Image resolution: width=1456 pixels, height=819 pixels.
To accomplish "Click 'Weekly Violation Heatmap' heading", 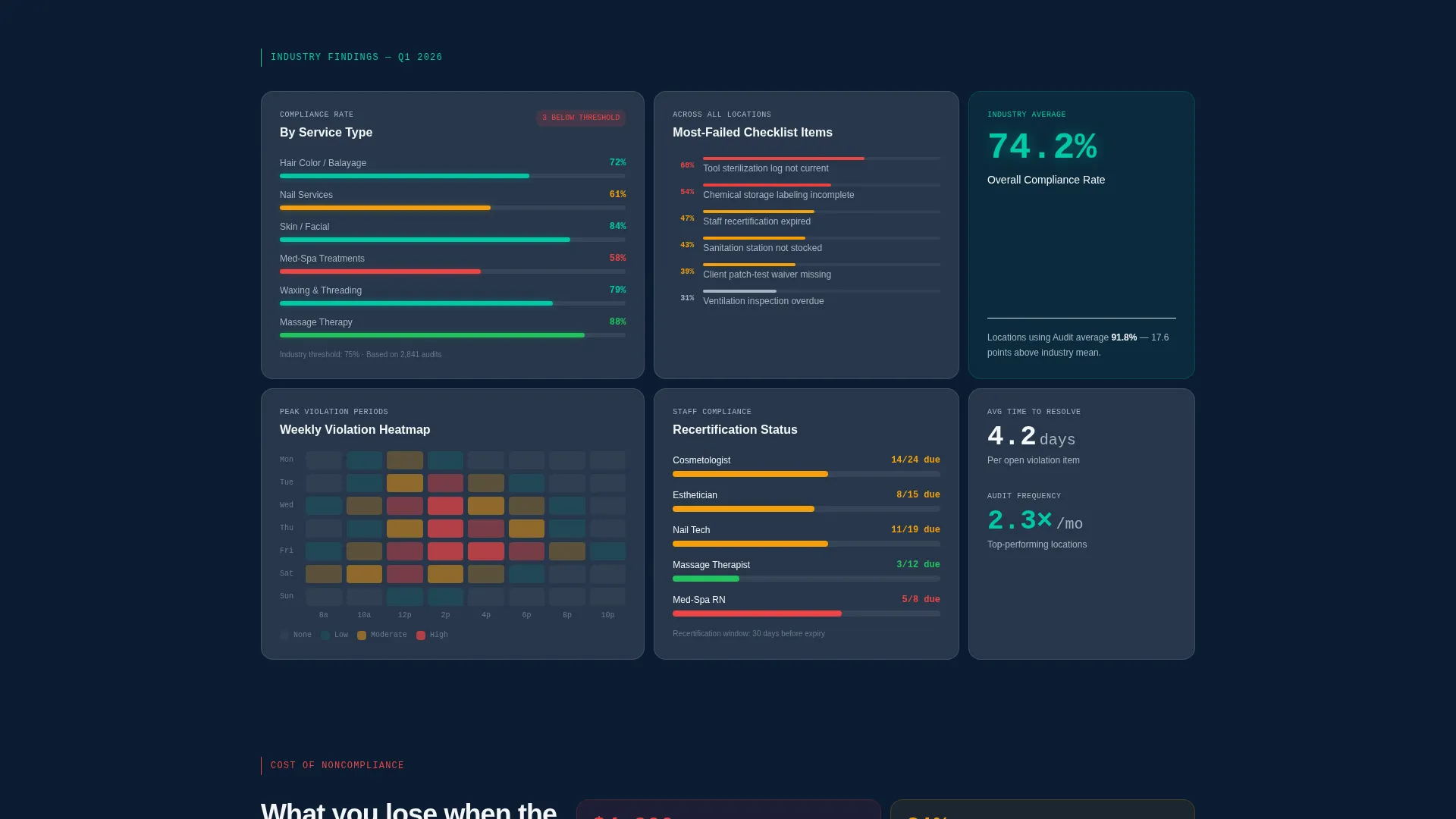I will (x=355, y=430).
